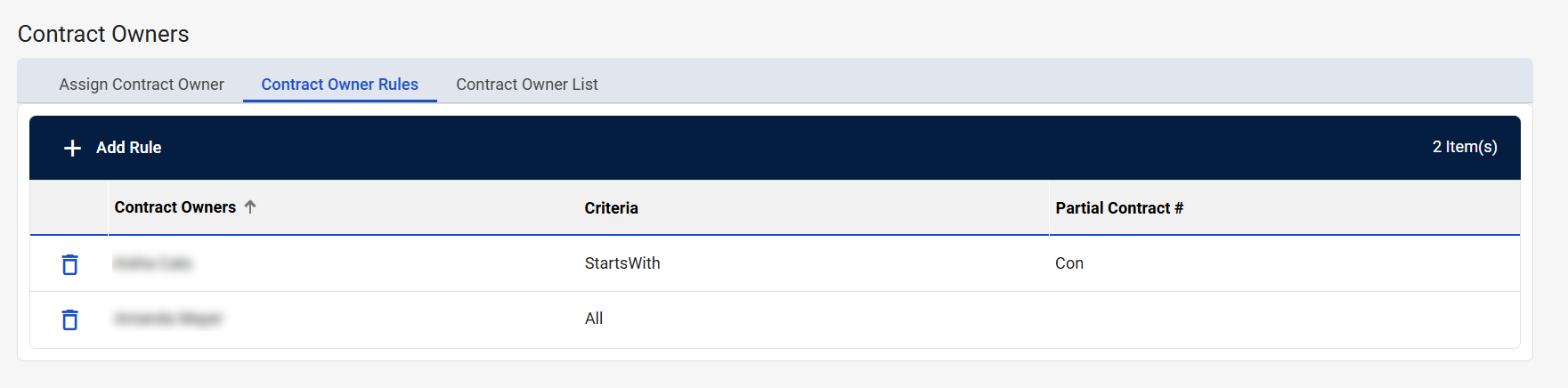The image size is (1568, 388).
Task: Sort by the Contract Owners column header
Action: 175,207
